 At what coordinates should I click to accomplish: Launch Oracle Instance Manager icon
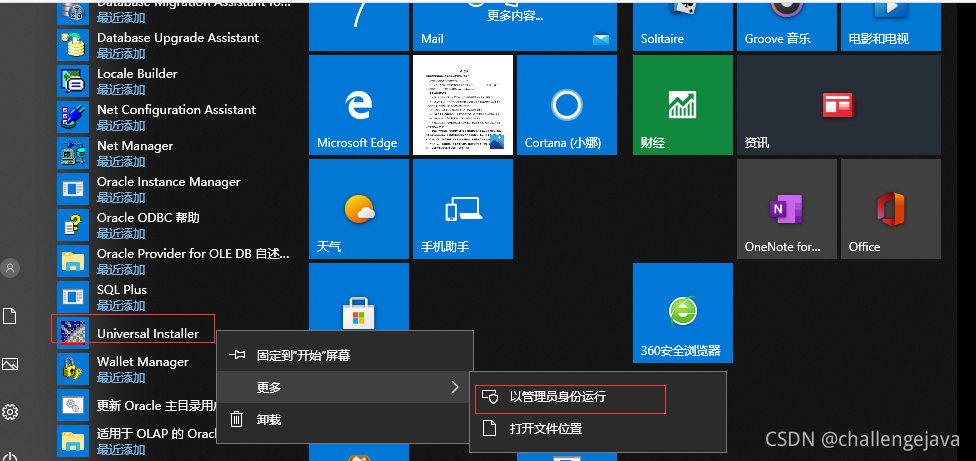point(73,189)
